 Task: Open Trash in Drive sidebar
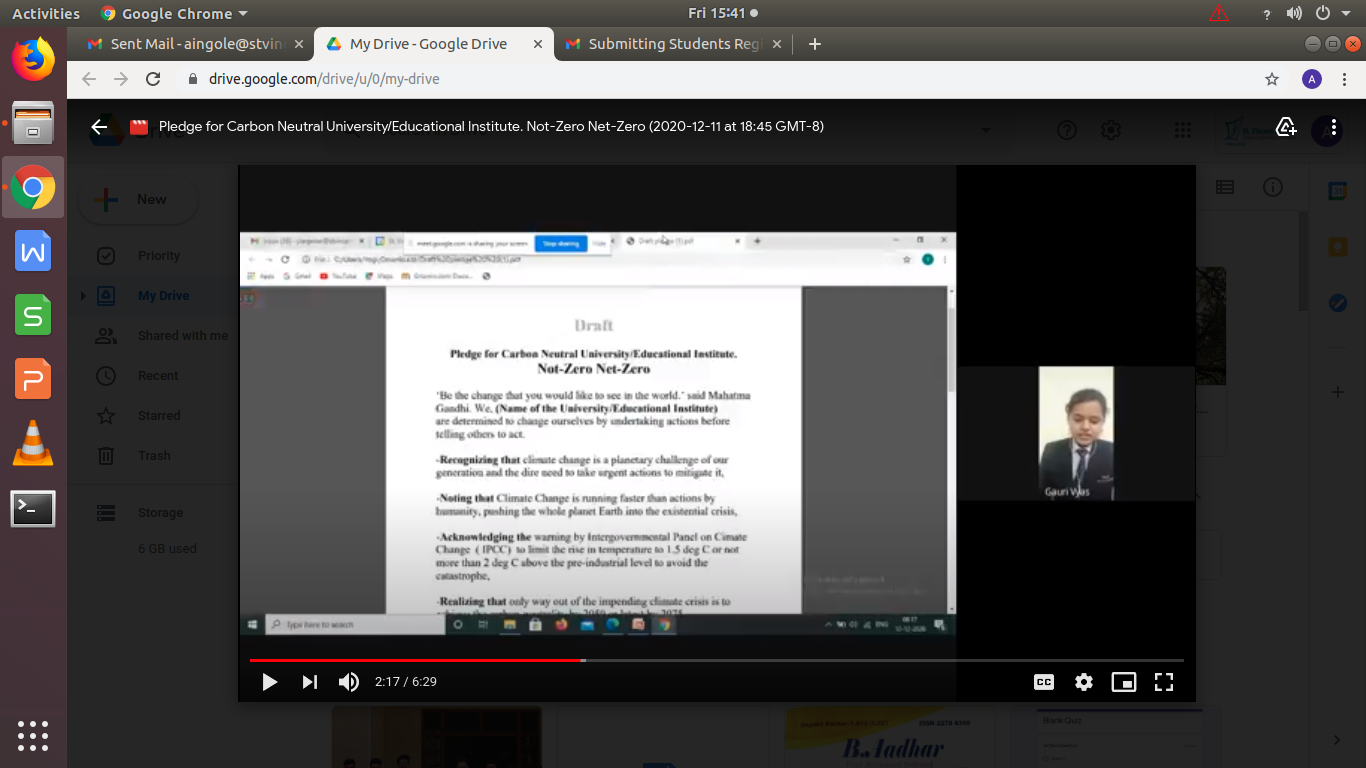point(154,456)
